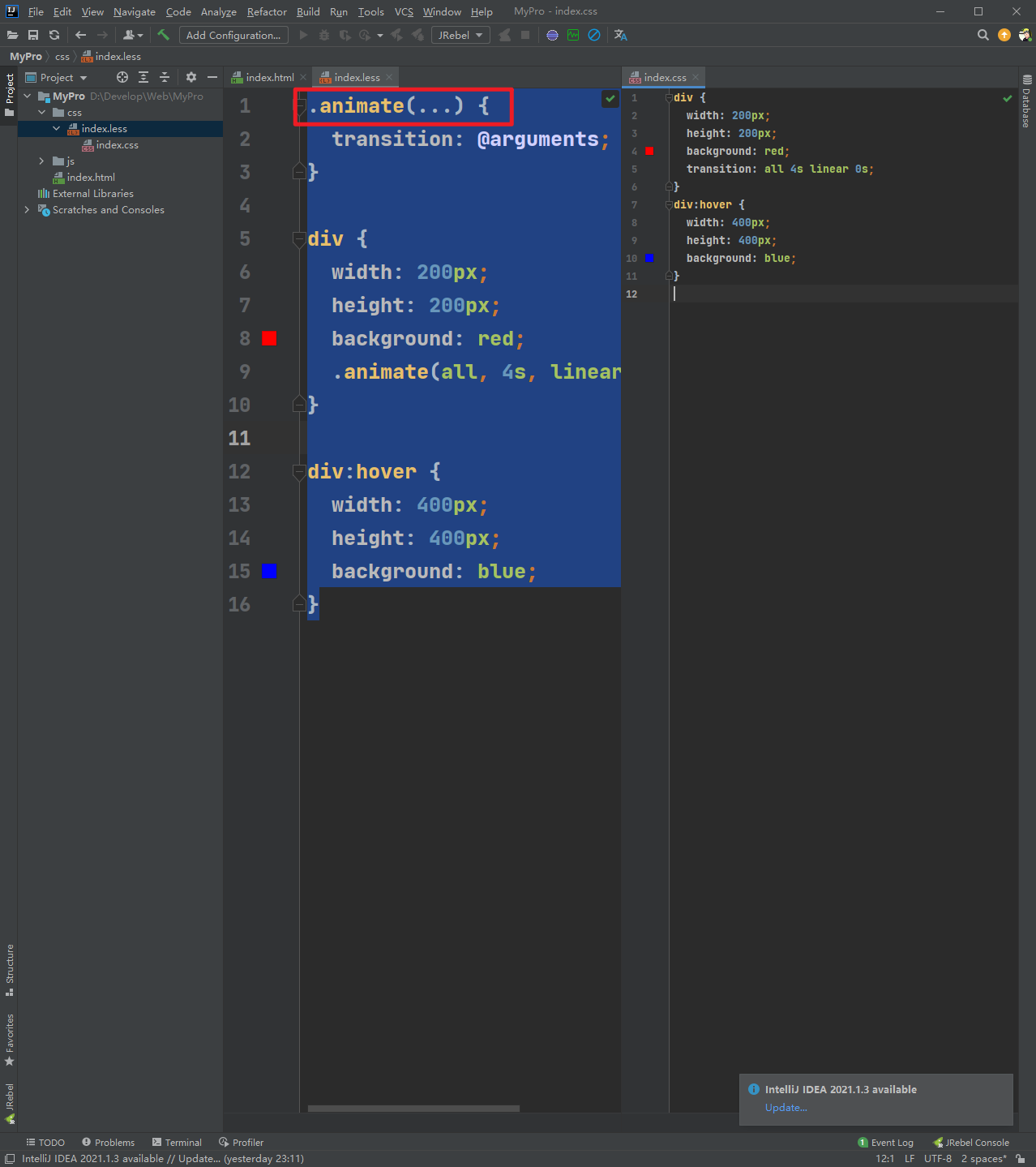The height and width of the screenshot is (1167, 1036).
Task: Toggle tool window bars icon in status bar
Action: (10, 1159)
